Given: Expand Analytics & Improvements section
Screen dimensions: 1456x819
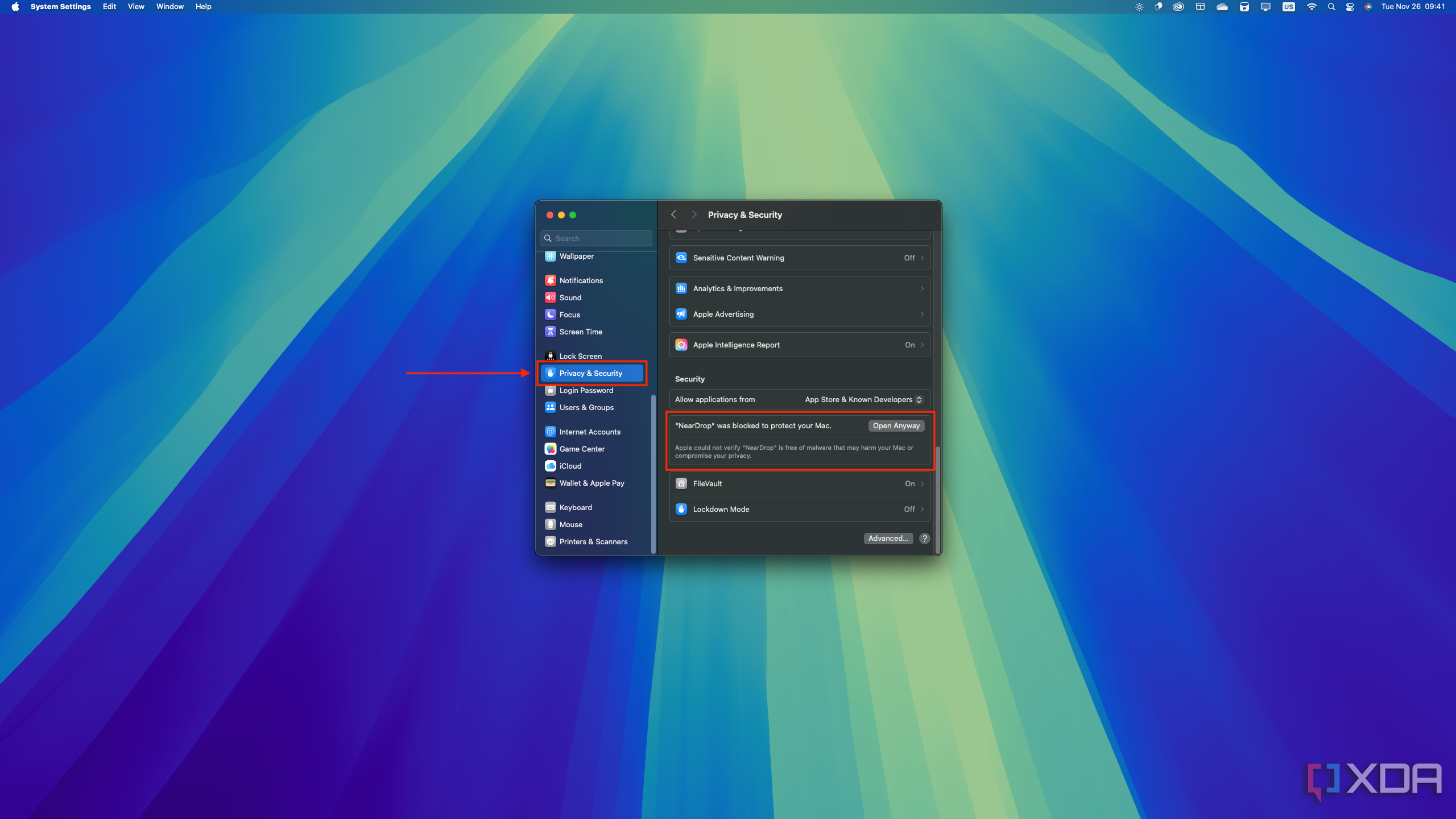Looking at the screenshot, I should pyautogui.click(x=800, y=288).
